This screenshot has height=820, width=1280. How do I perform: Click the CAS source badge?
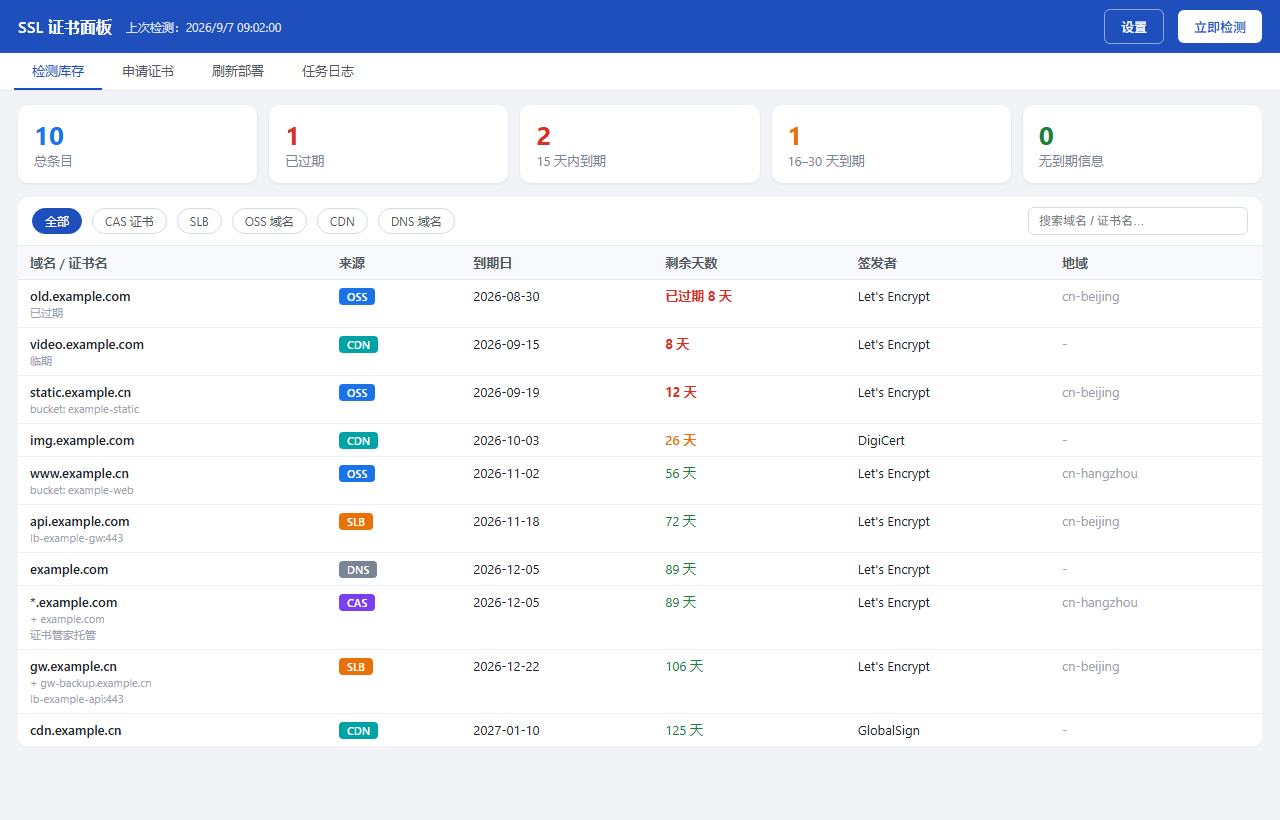(x=357, y=603)
